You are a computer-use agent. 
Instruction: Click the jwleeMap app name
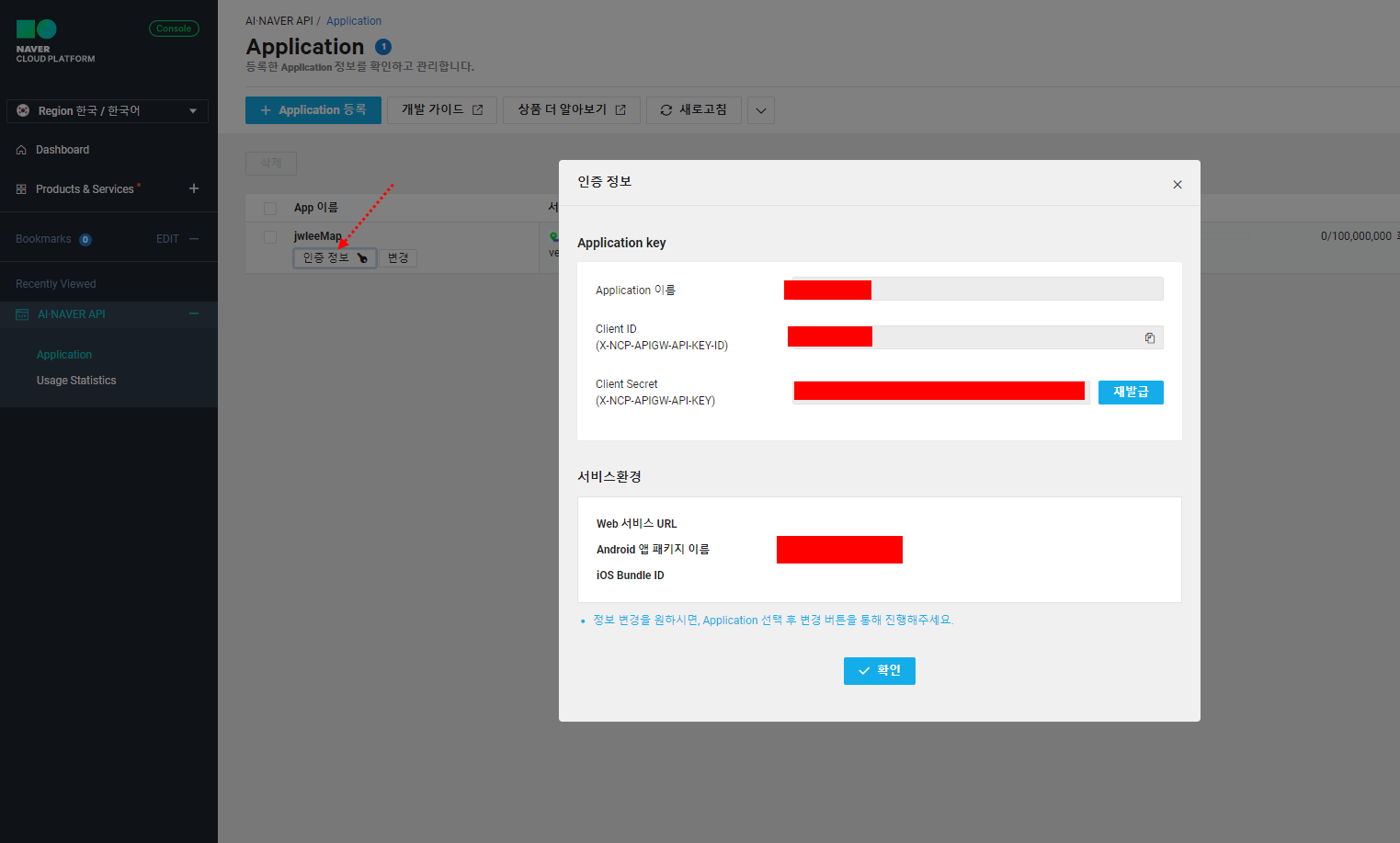click(x=318, y=236)
